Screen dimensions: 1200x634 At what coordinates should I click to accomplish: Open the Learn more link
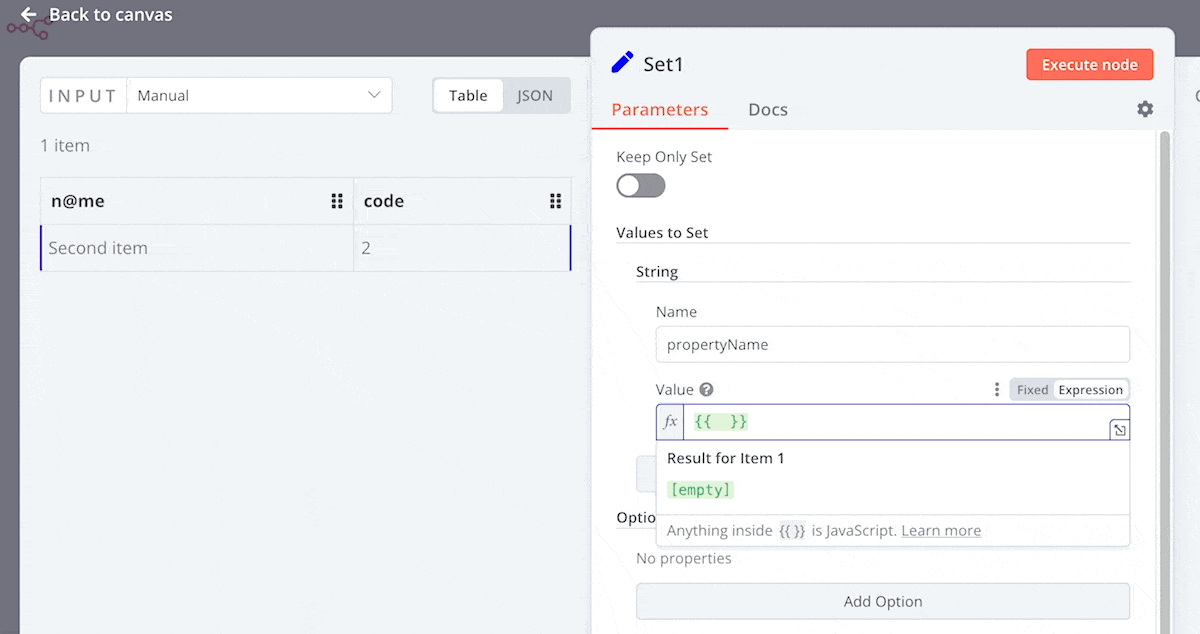tap(940, 531)
